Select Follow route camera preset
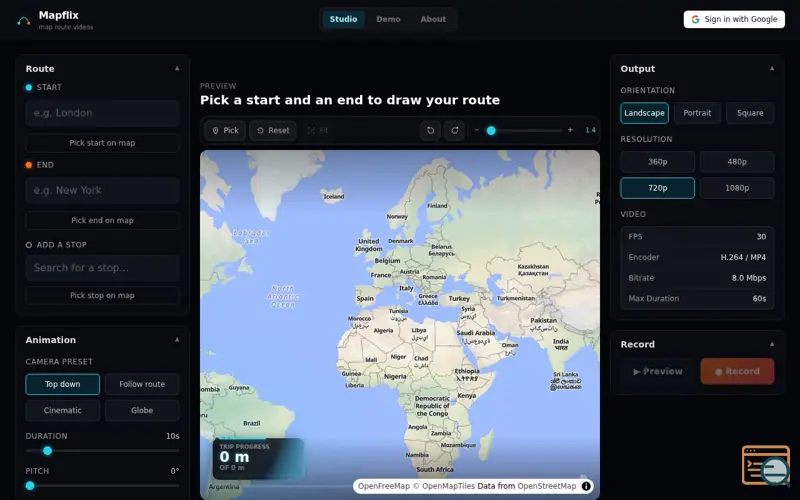Image resolution: width=800 pixels, height=500 pixels. pos(142,384)
